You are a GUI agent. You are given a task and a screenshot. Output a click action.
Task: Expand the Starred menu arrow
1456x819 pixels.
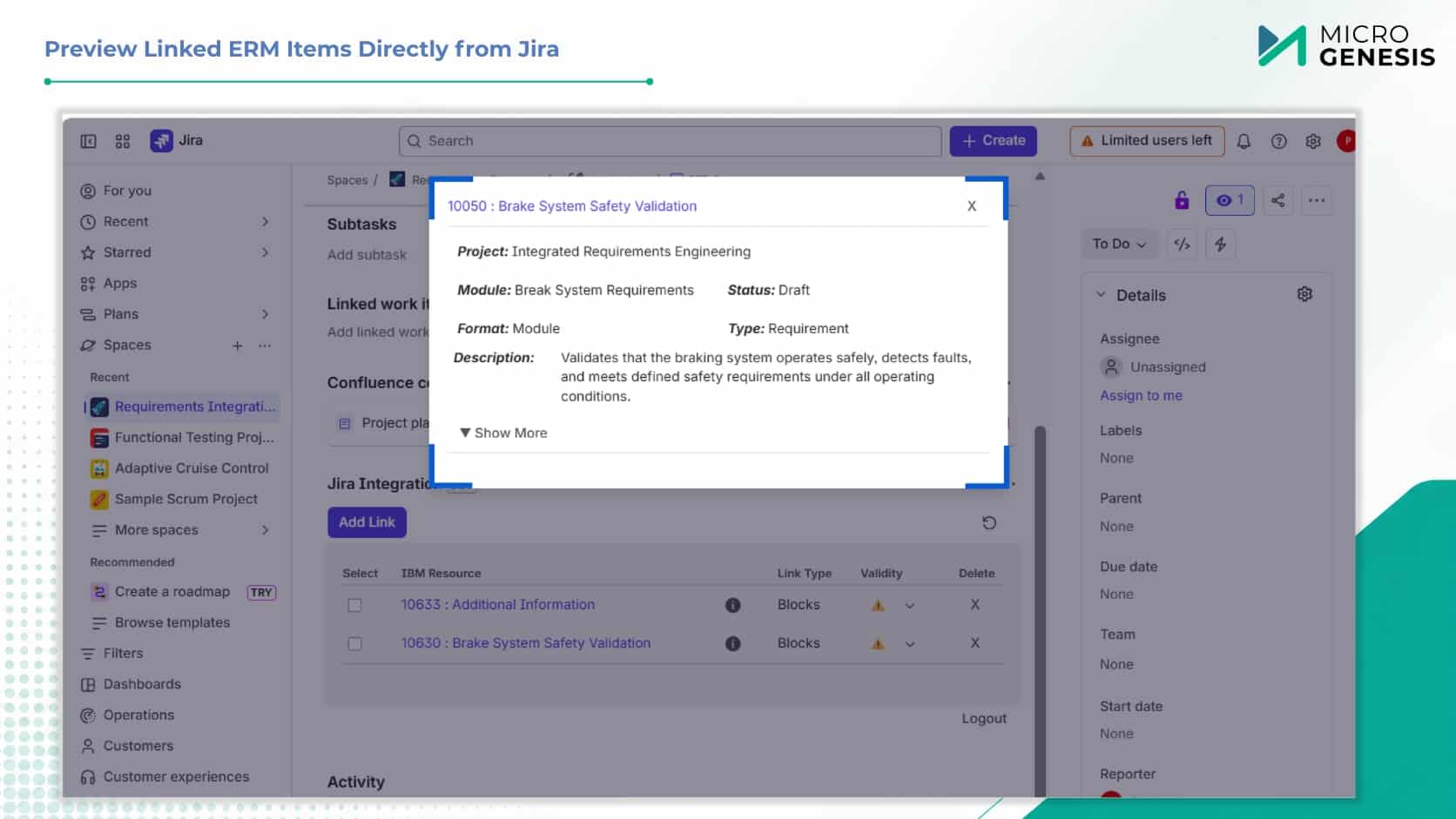(265, 252)
